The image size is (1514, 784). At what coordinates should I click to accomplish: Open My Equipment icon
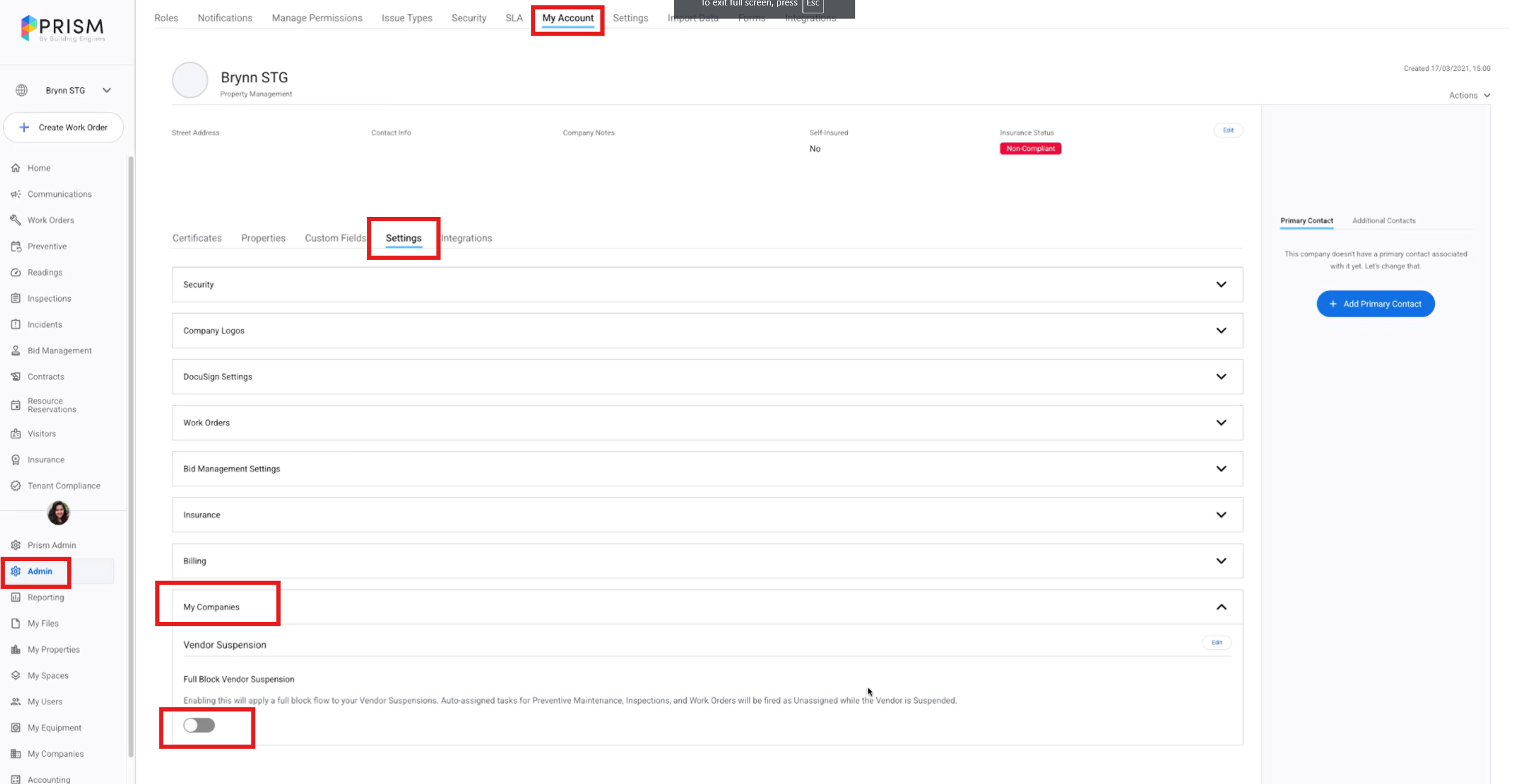(16, 727)
